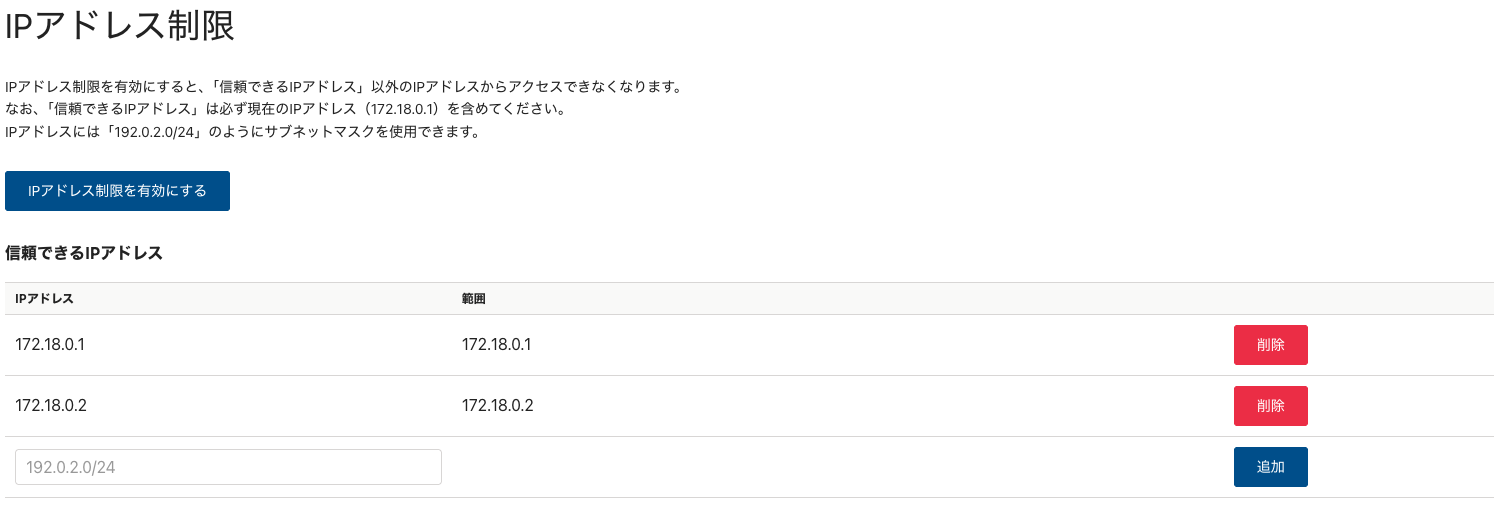Select the 172.18.0.1 cell in 範囲 column
The height and width of the screenshot is (532, 1509).
point(496,345)
